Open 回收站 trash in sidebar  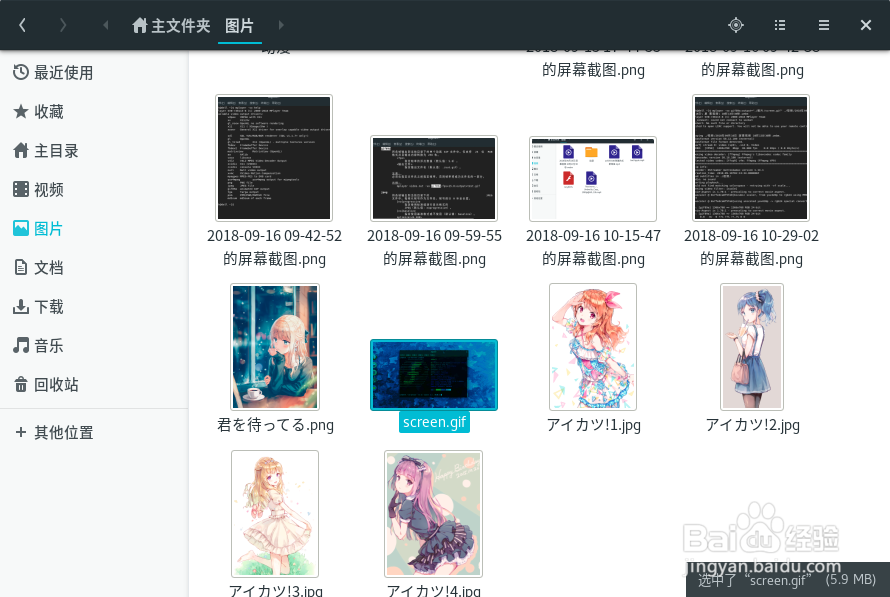tap(94, 385)
